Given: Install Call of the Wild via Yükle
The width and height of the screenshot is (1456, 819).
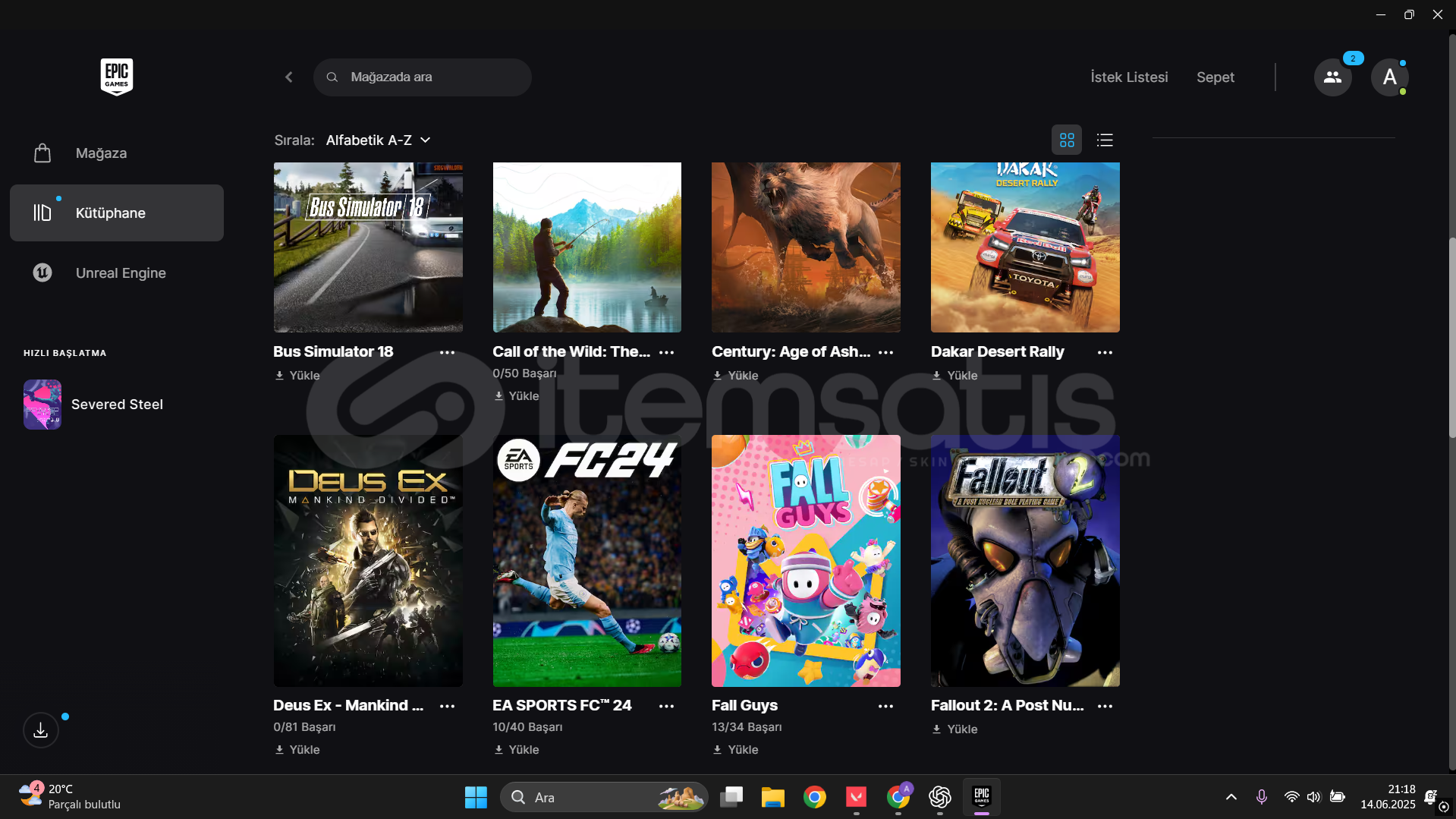Looking at the screenshot, I should point(517,396).
